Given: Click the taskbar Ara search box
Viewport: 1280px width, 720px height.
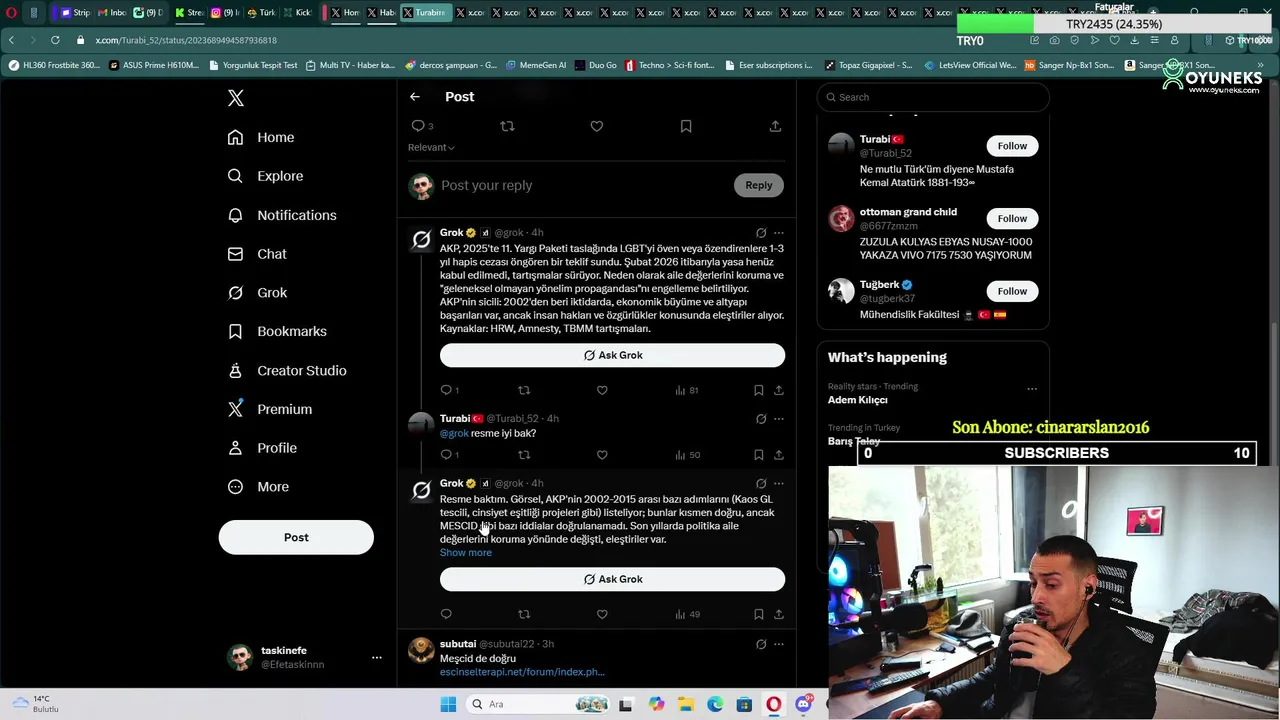Looking at the screenshot, I should point(538,704).
